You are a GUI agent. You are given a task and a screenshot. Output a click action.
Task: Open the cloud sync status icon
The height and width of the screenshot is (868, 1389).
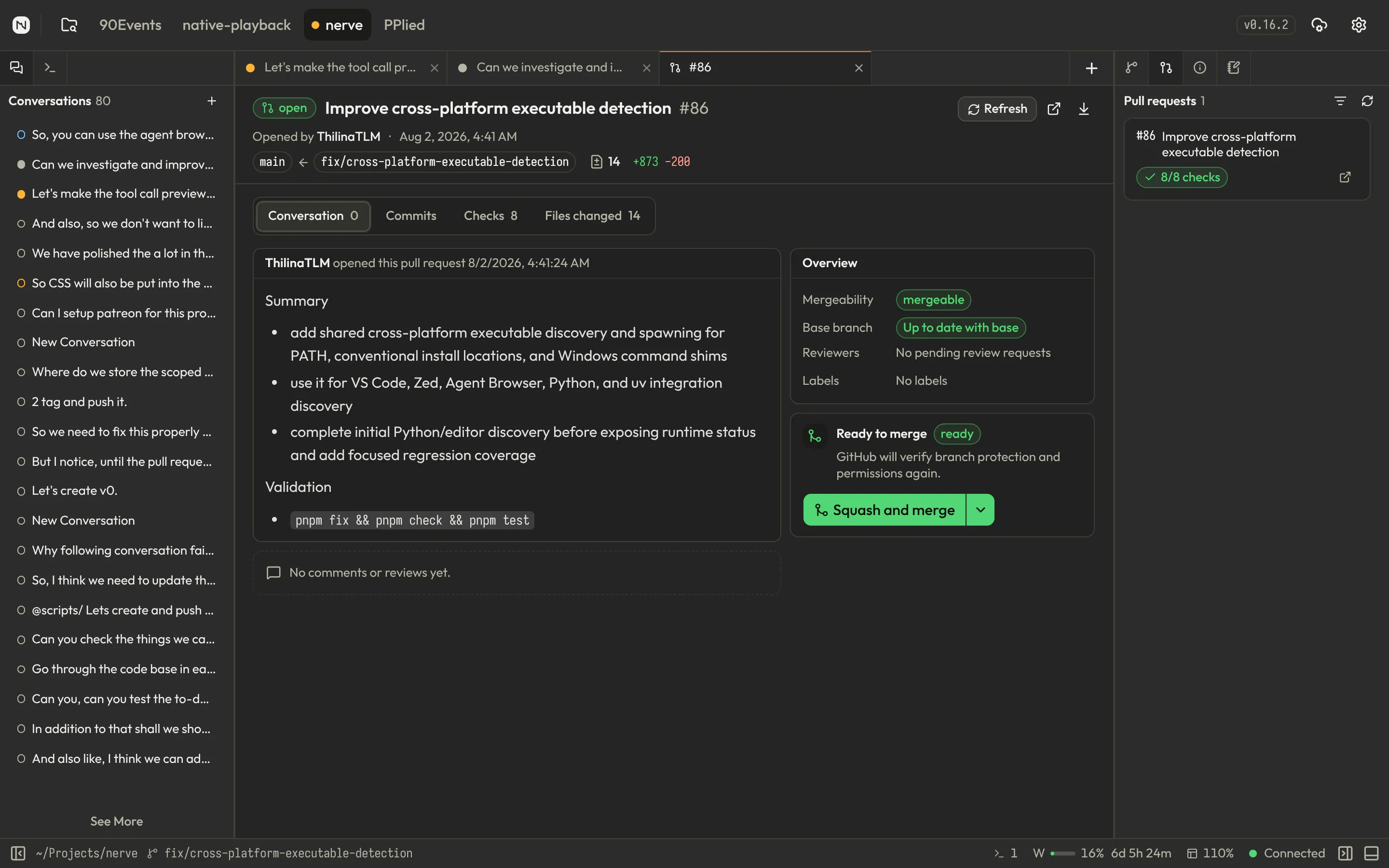(x=1319, y=25)
